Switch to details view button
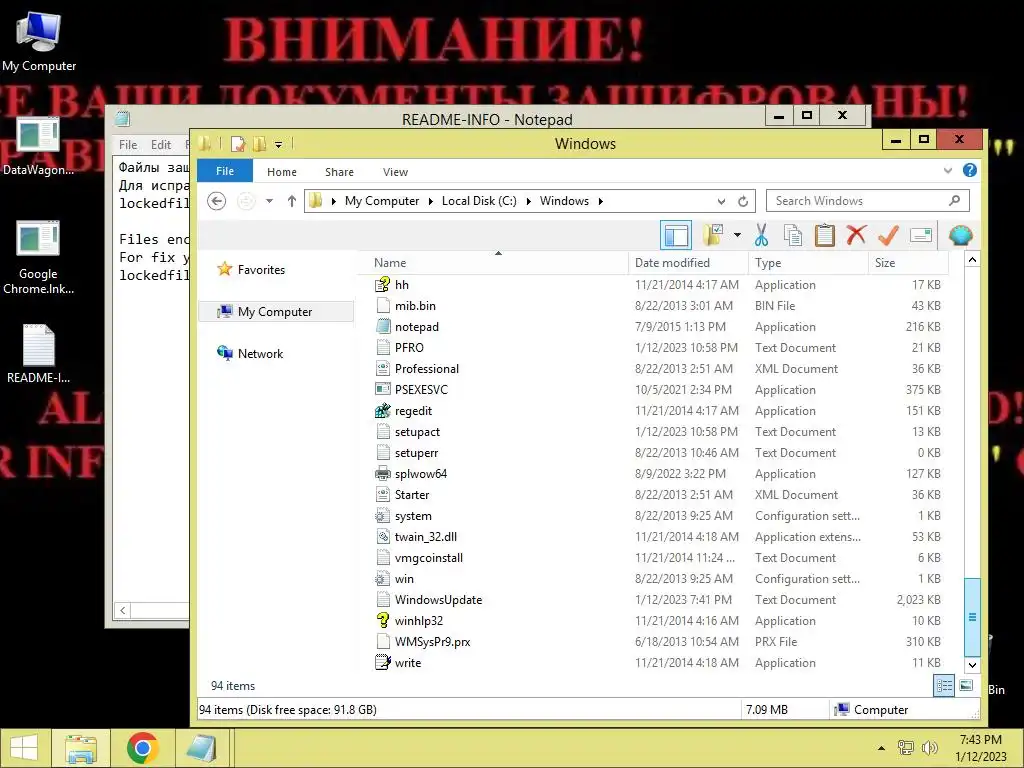Screen dimensions: 1024x768 (x=944, y=686)
